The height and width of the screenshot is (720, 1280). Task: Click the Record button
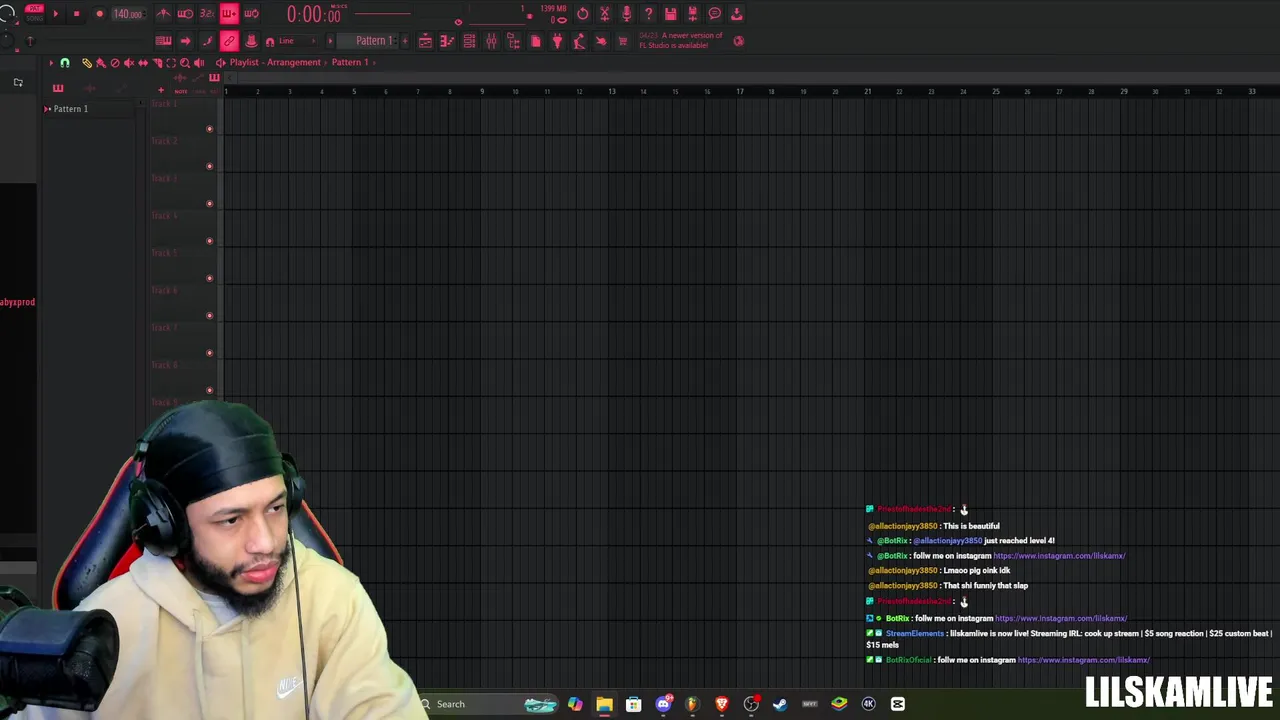pyautogui.click(x=99, y=14)
